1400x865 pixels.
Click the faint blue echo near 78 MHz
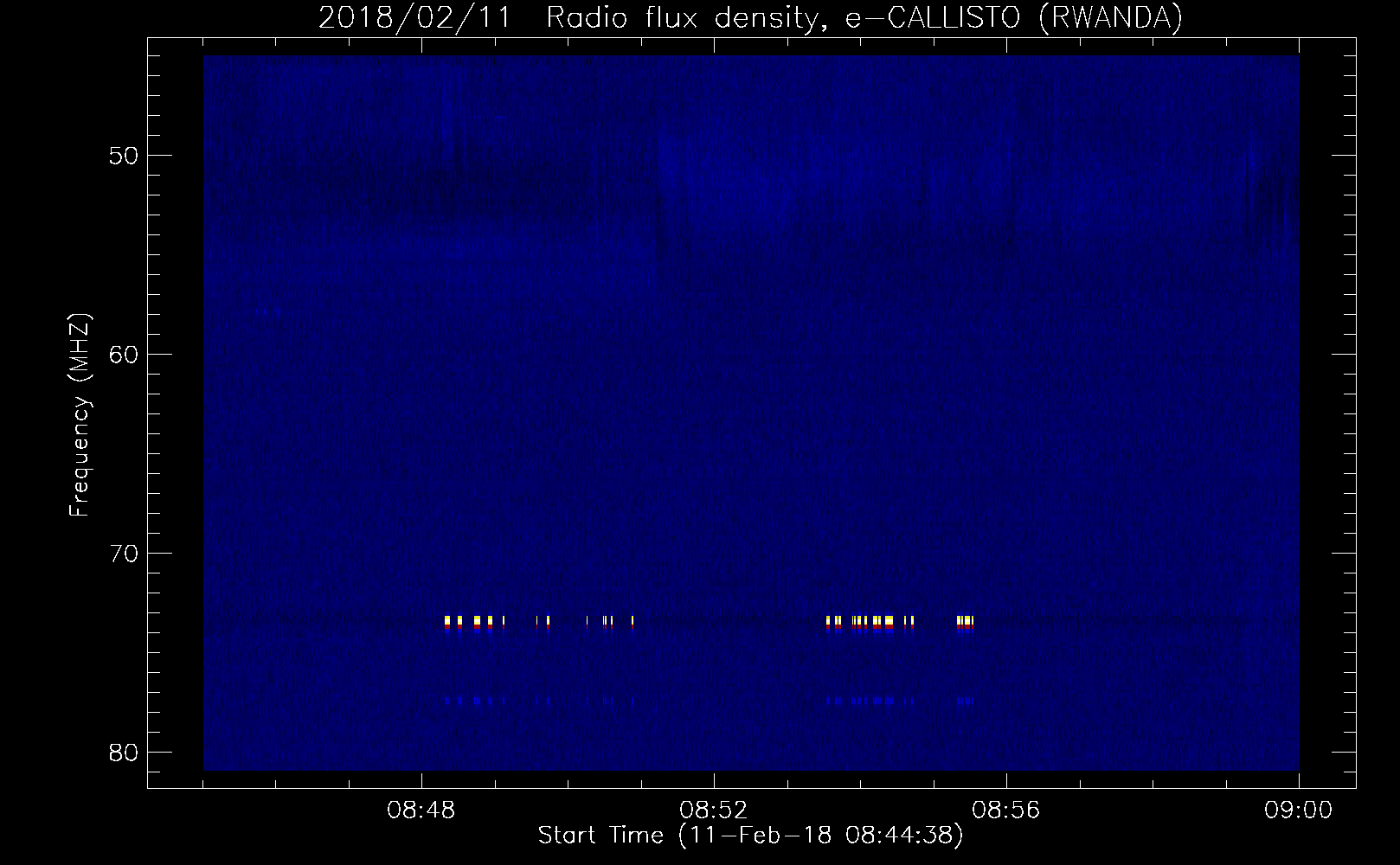[x=710, y=701]
